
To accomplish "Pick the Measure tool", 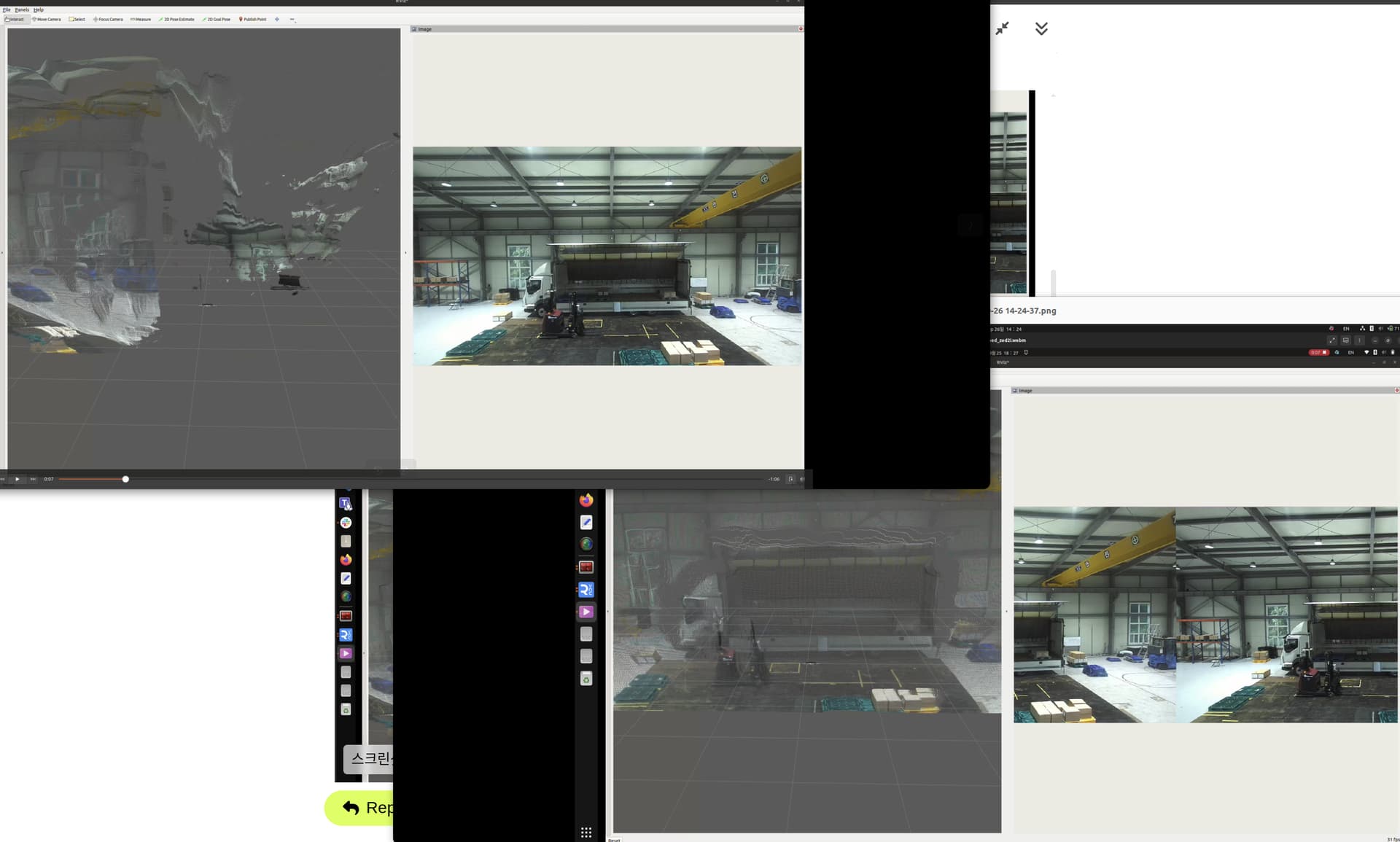I will pyautogui.click(x=141, y=20).
